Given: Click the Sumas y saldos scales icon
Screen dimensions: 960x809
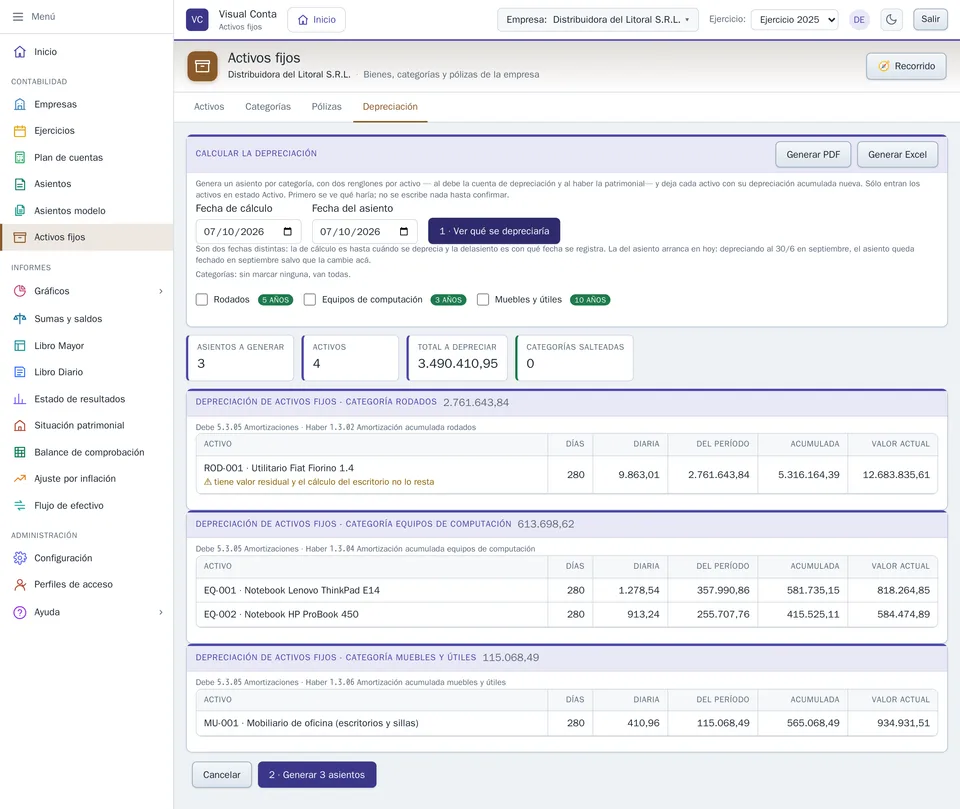Looking at the screenshot, I should pos(20,318).
